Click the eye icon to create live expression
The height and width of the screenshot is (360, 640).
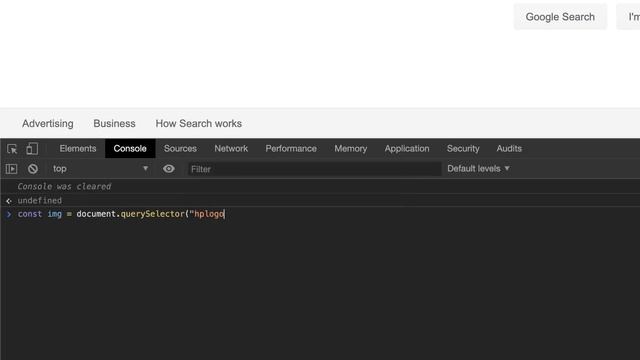tap(169, 169)
